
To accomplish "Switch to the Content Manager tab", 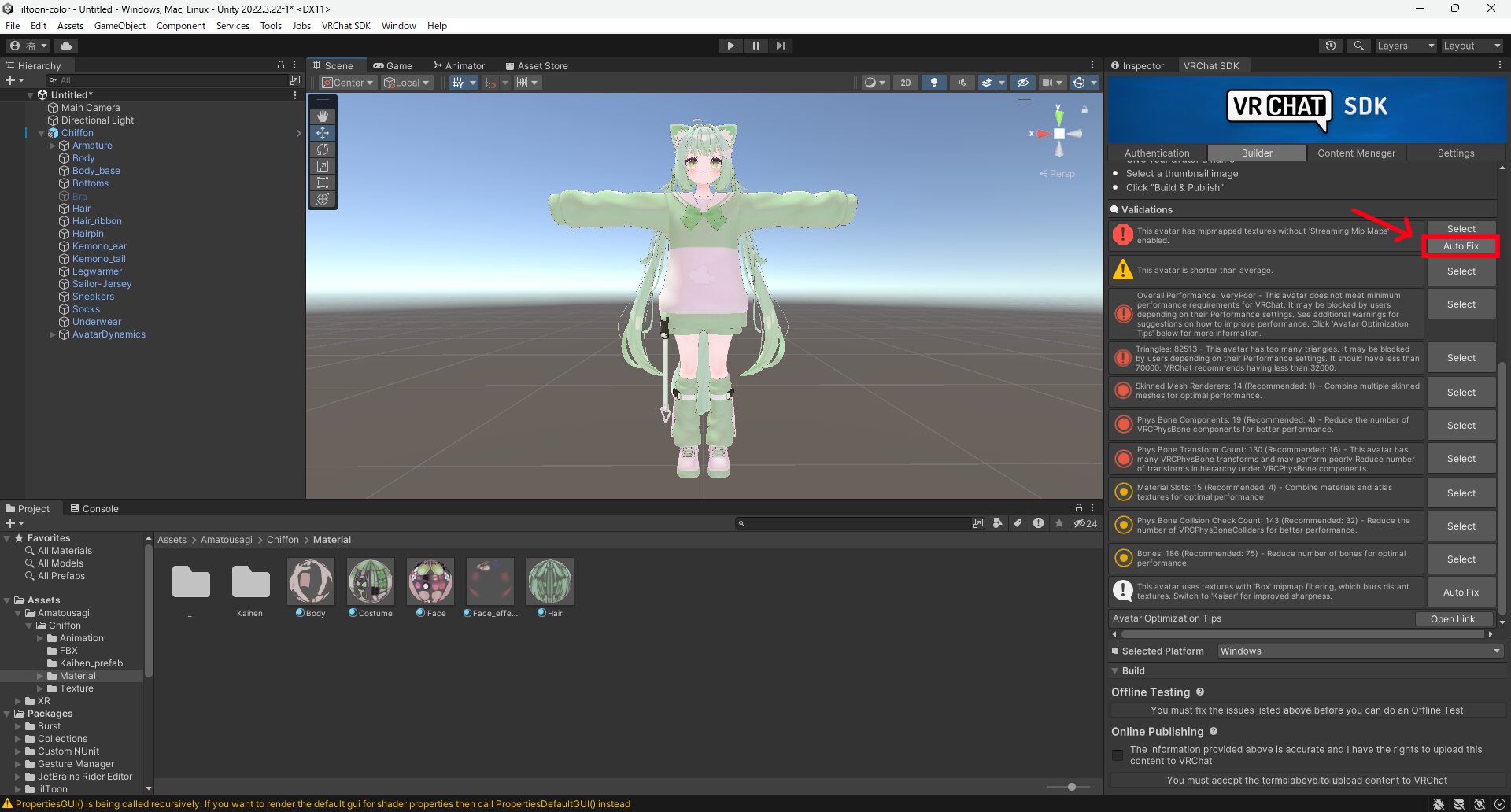I will click(1356, 152).
